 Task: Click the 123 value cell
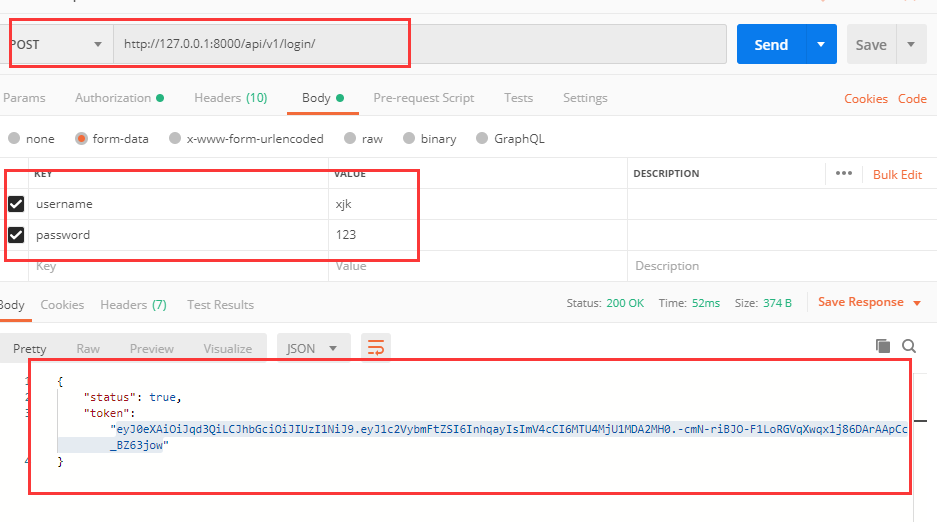pyautogui.click(x=478, y=235)
